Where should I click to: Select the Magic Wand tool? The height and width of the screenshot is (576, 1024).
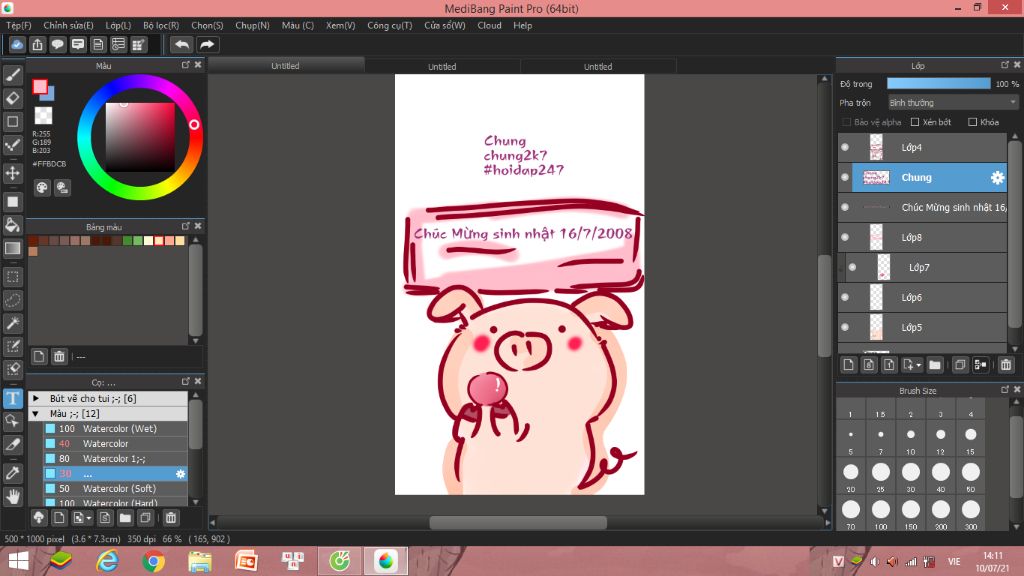tap(12, 323)
